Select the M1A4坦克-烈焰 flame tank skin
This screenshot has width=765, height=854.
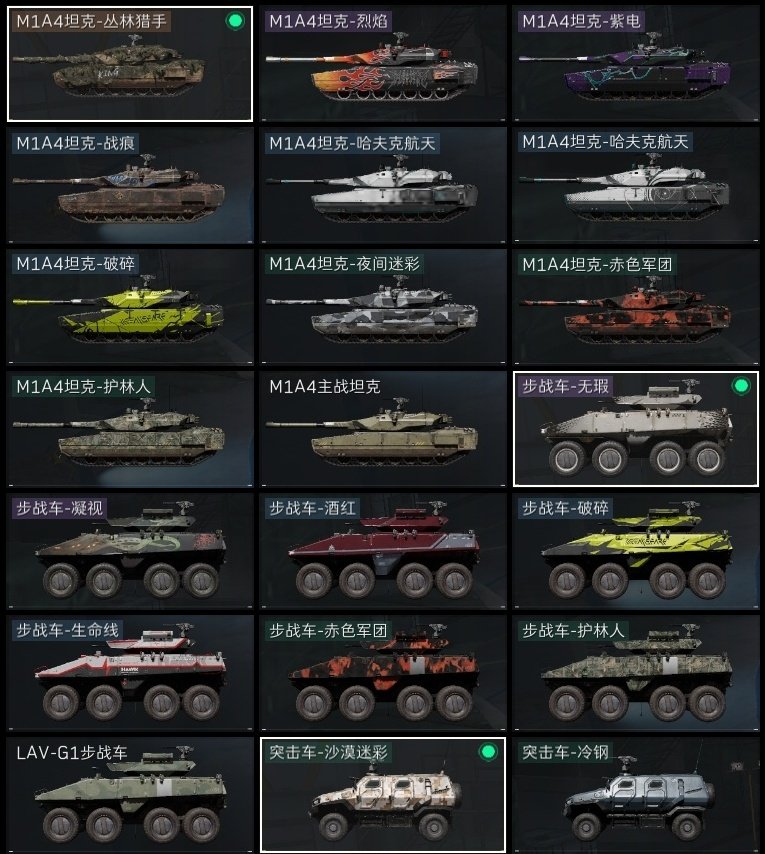(383, 64)
